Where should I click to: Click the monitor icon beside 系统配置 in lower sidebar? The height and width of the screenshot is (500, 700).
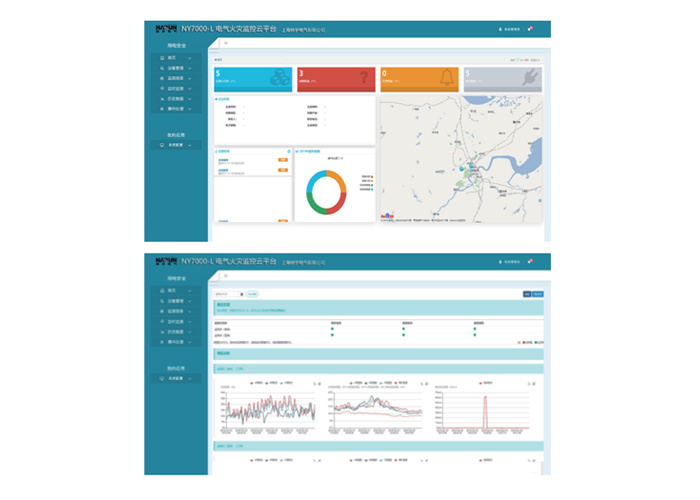pyautogui.click(x=161, y=379)
